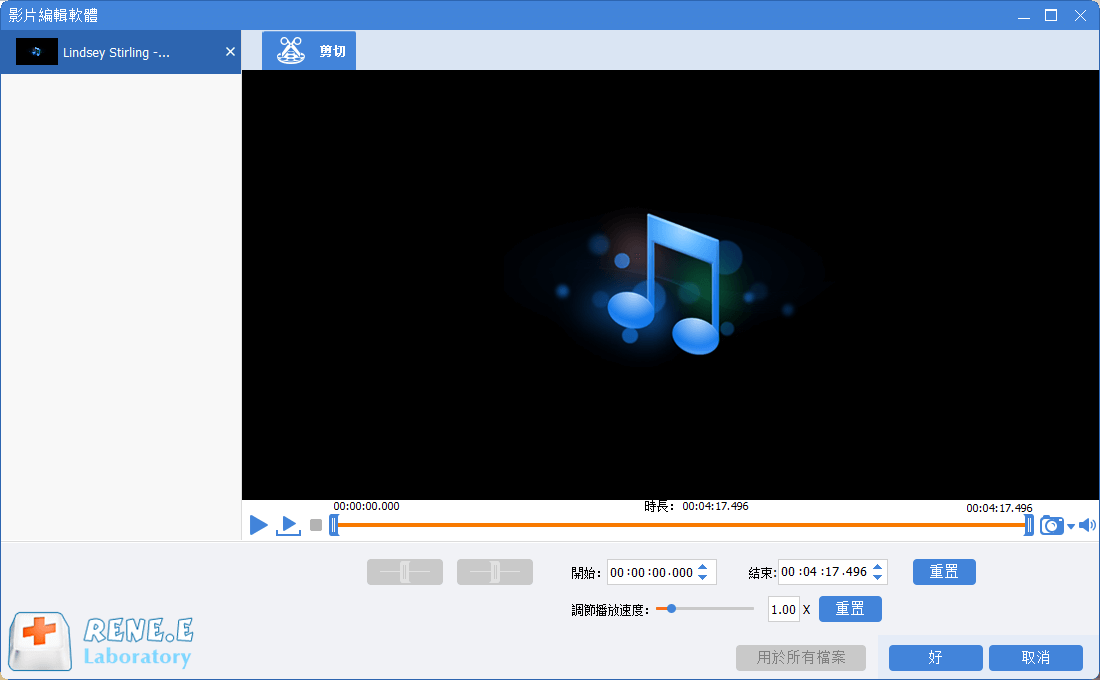Click the timeline end trim handle
Viewport: 1100px width, 680px height.
tap(1028, 525)
